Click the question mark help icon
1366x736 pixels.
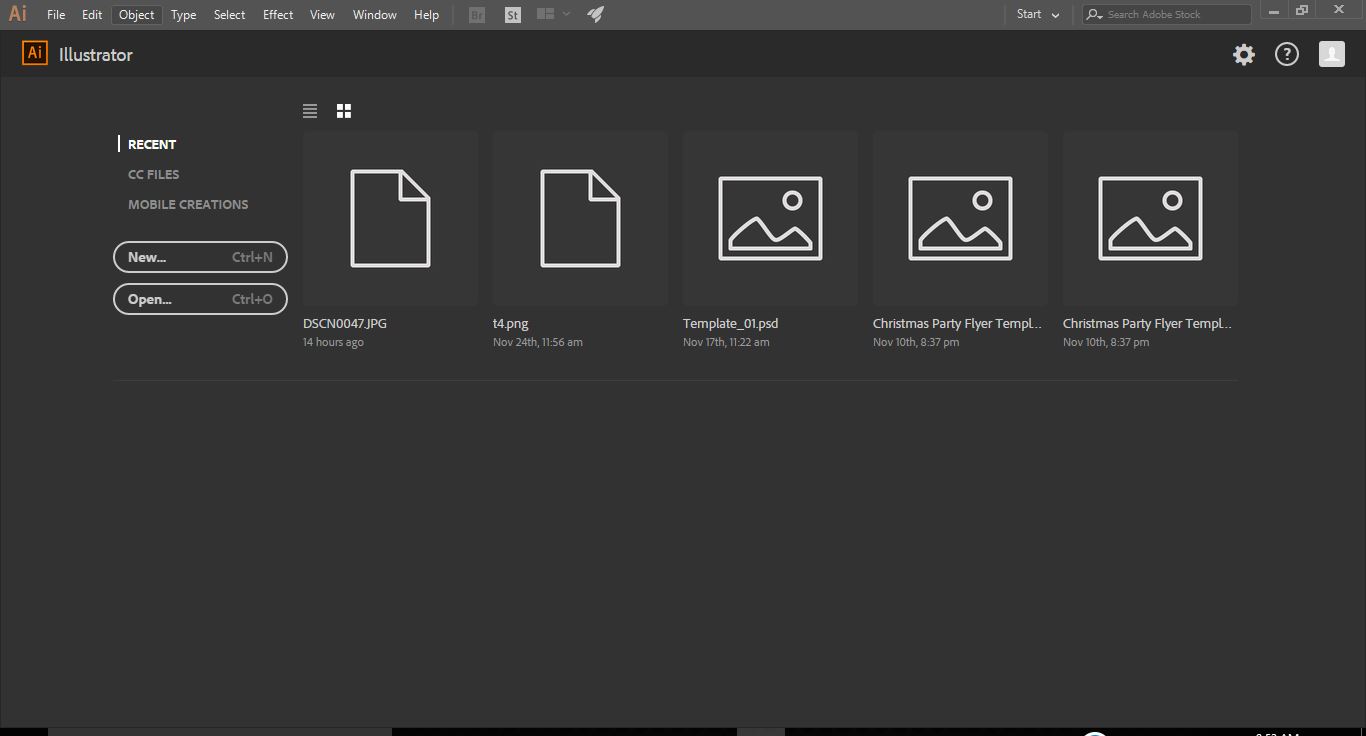[x=1287, y=55]
